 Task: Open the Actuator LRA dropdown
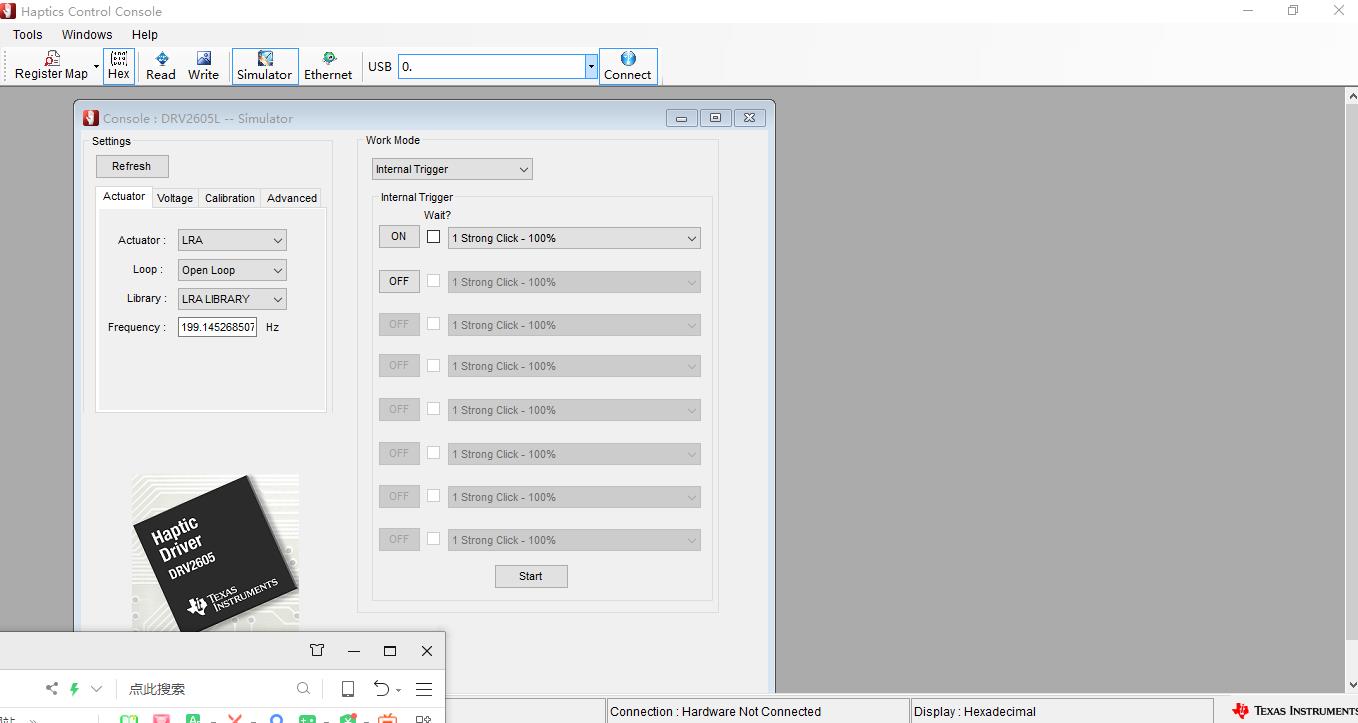(232, 240)
